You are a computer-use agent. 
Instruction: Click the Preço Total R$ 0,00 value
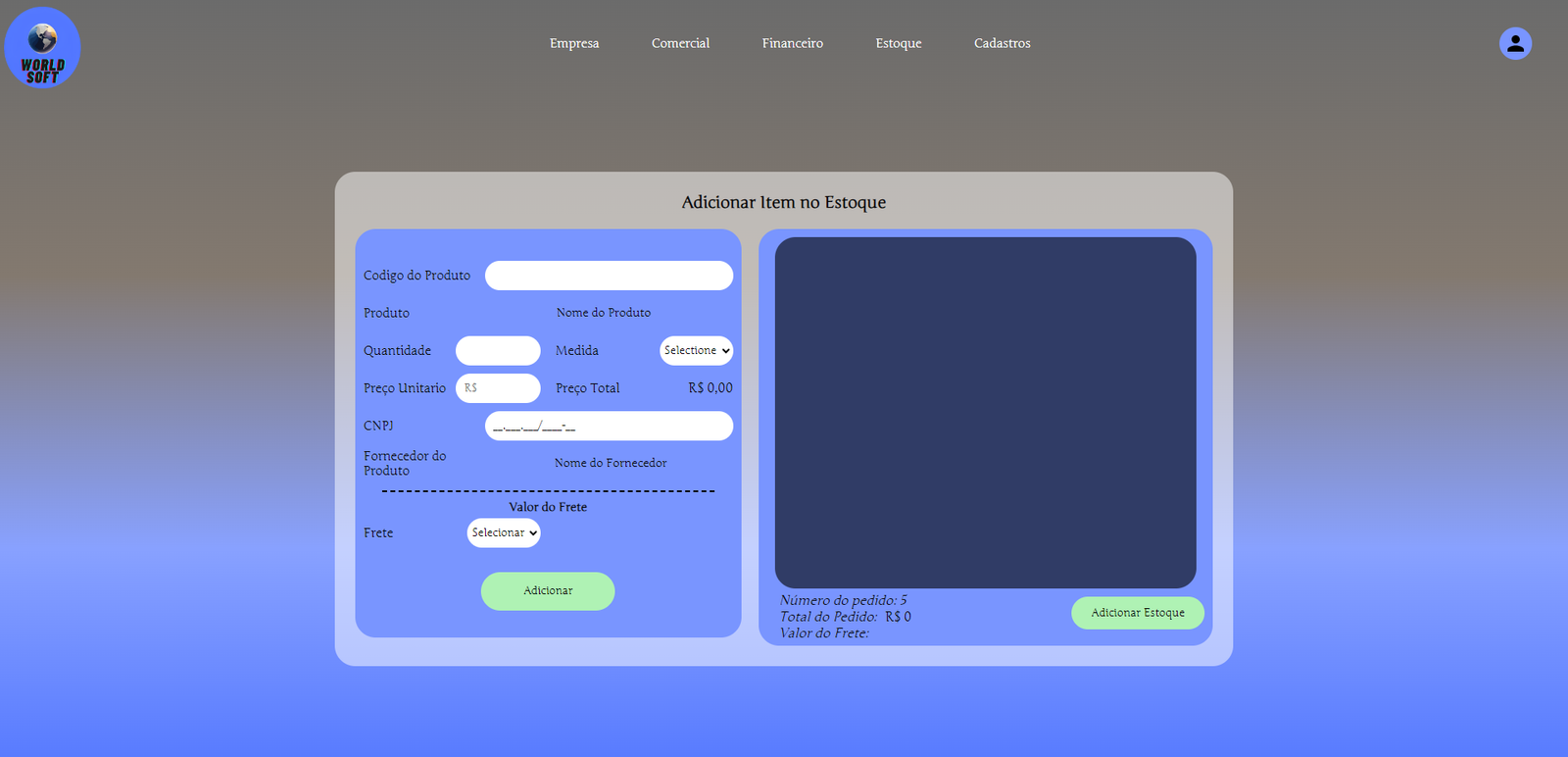click(x=710, y=388)
